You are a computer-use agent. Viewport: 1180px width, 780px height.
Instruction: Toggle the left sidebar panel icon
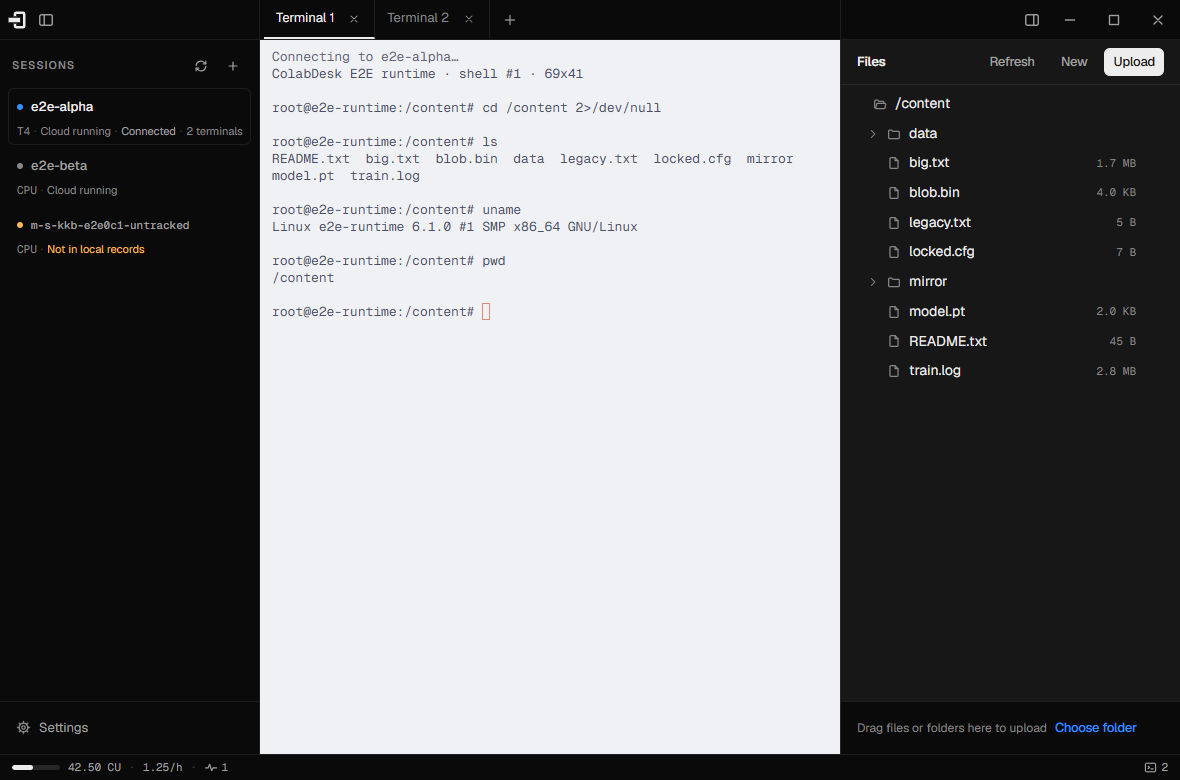[x=46, y=20]
